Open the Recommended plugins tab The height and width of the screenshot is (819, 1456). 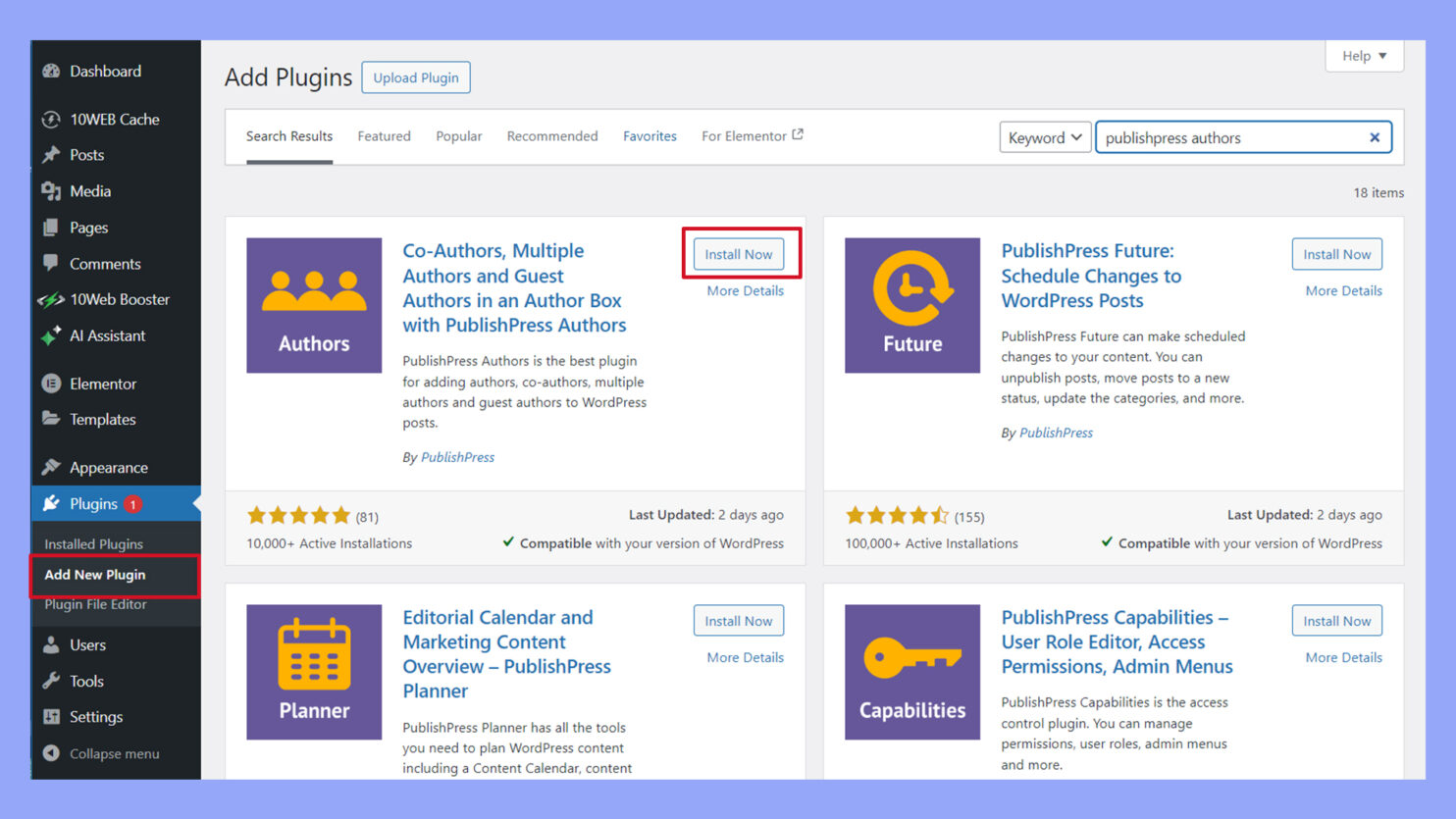pyautogui.click(x=552, y=136)
